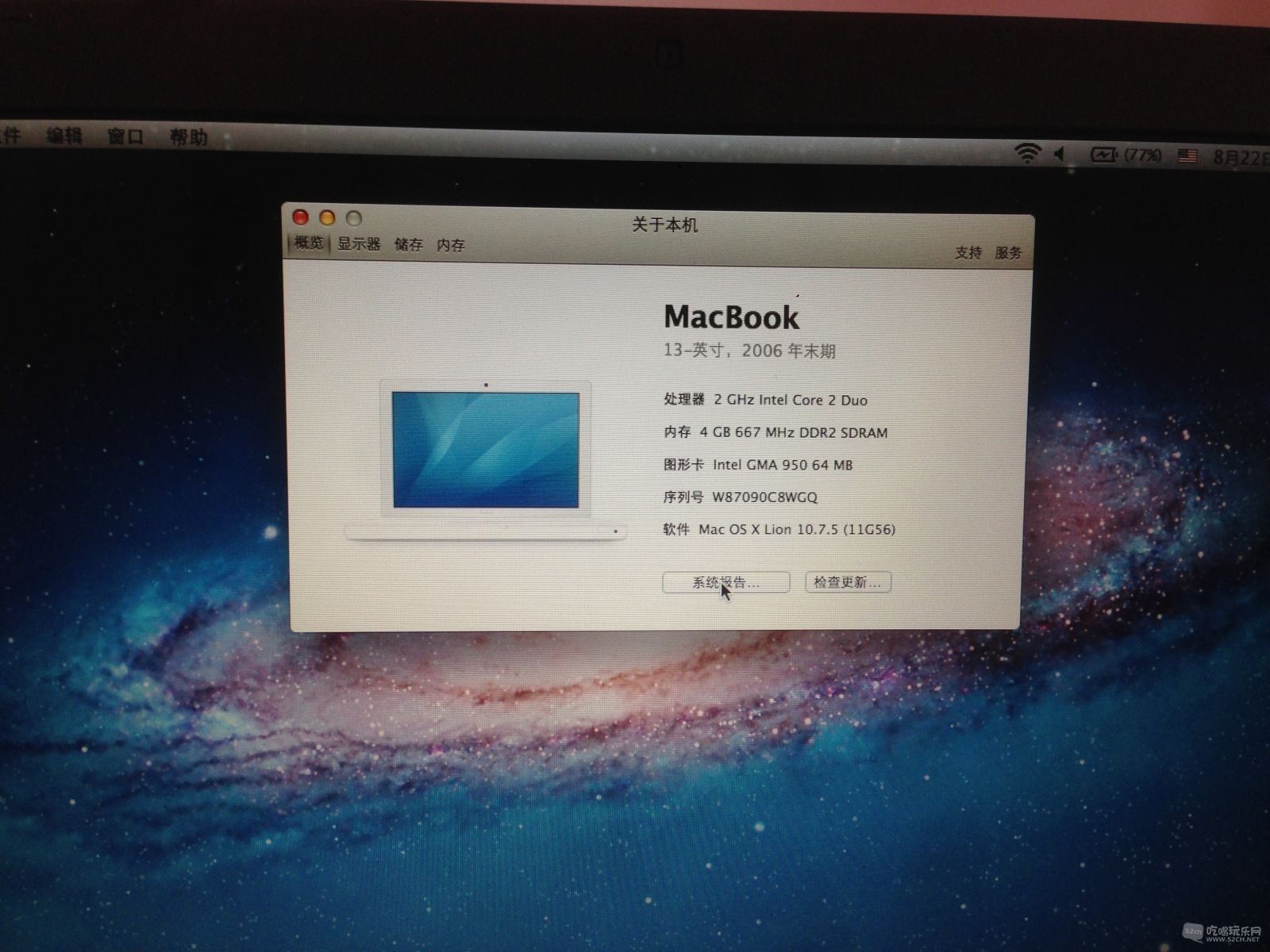Click the US flag input source icon

click(x=1187, y=155)
